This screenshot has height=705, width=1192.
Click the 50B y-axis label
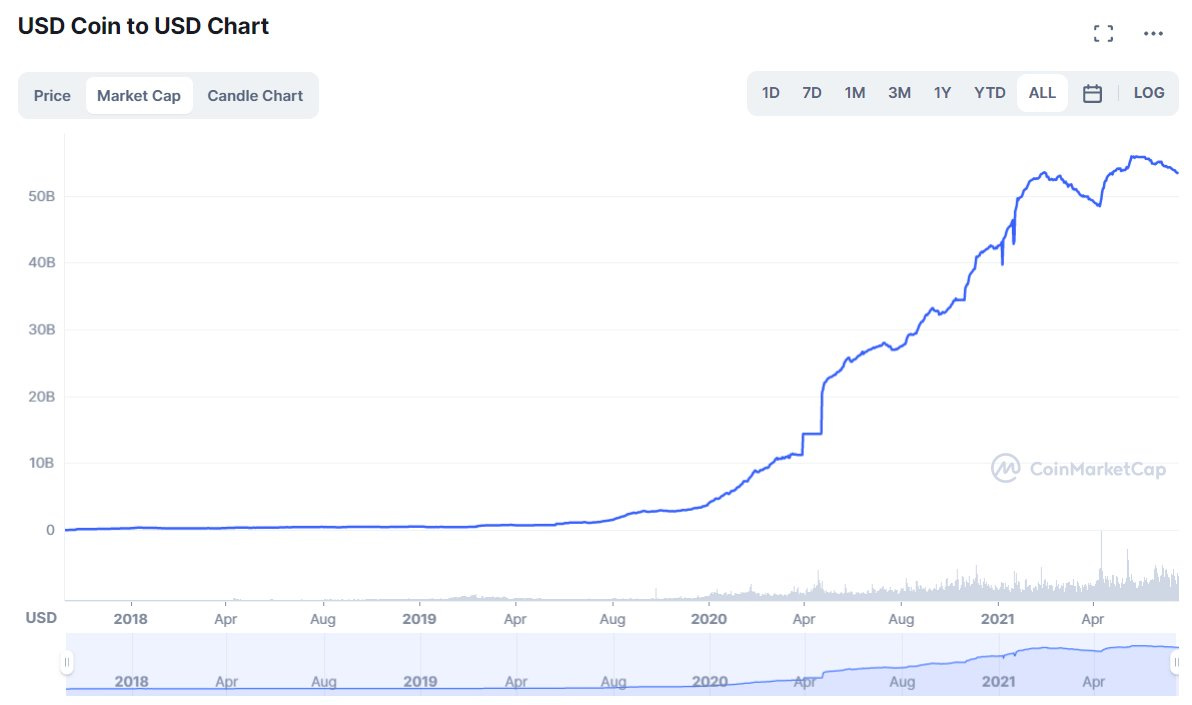pyautogui.click(x=42, y=196)
